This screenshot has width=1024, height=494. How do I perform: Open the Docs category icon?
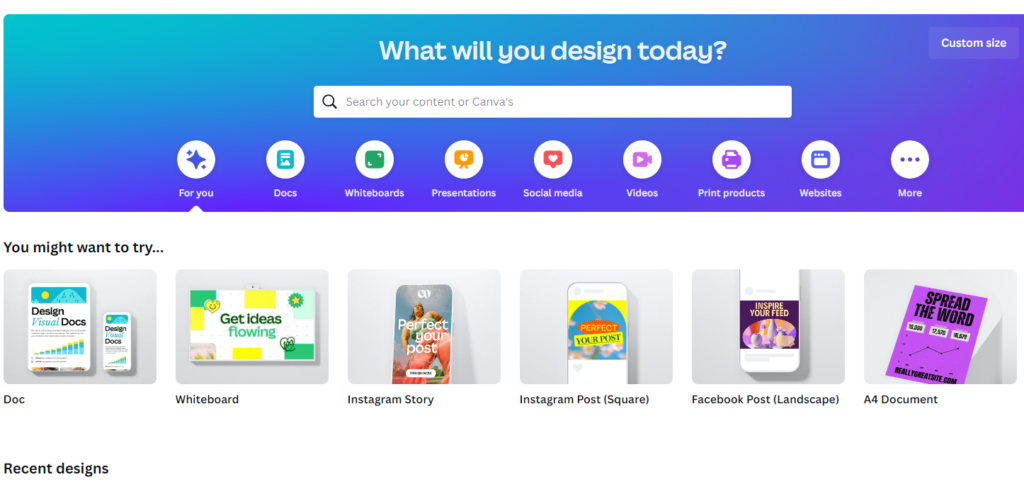(285, 159)
